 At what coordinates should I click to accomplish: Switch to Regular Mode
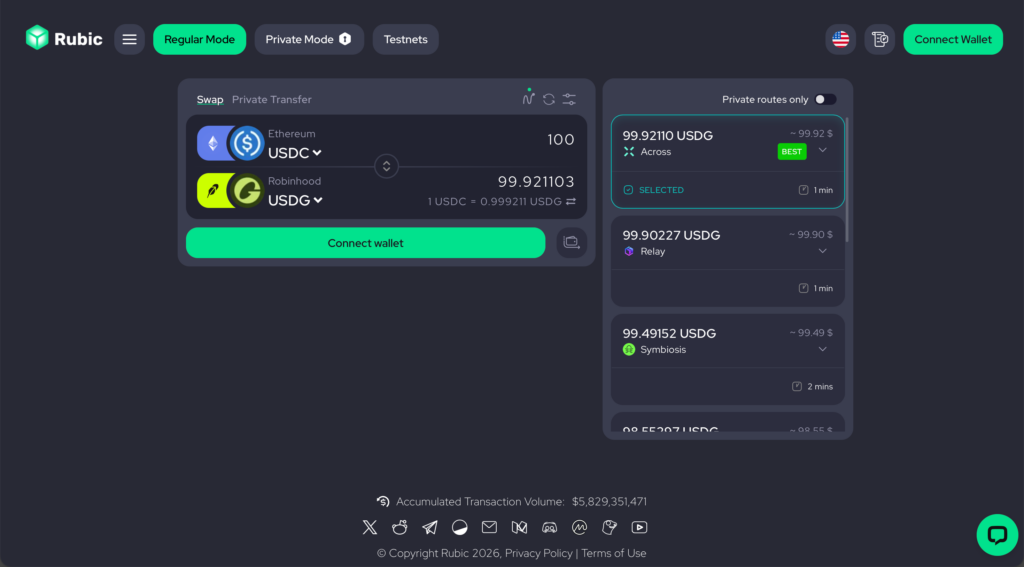tap(199, 39)
